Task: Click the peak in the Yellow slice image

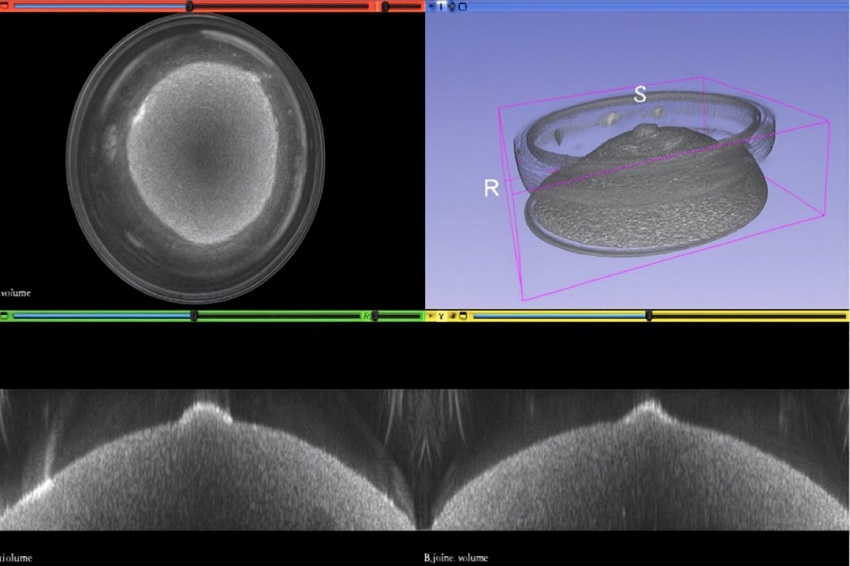Action: (x=648, y=406)
